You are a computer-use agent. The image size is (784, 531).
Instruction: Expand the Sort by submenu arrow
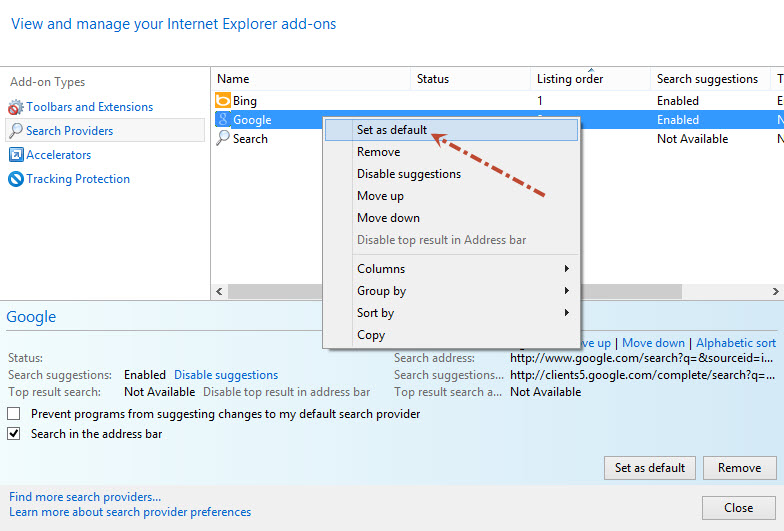click(x=566, y=312)
